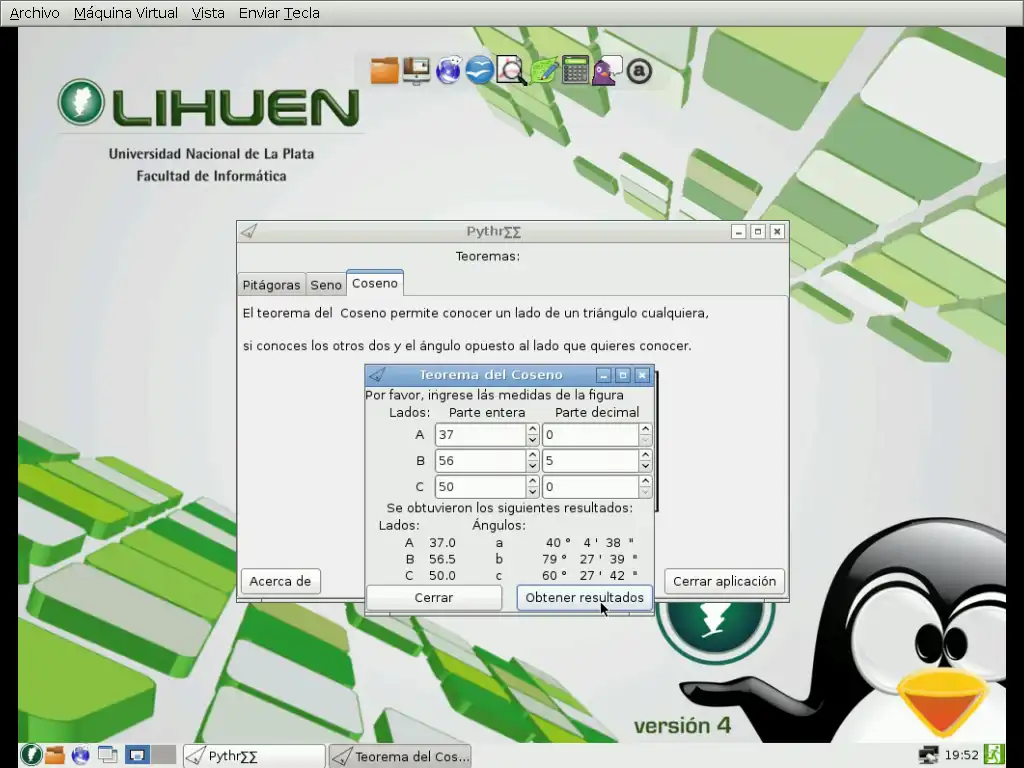Decrease side B integer part with down arrow
1024x768 pixels.
[x=532, y=466]
